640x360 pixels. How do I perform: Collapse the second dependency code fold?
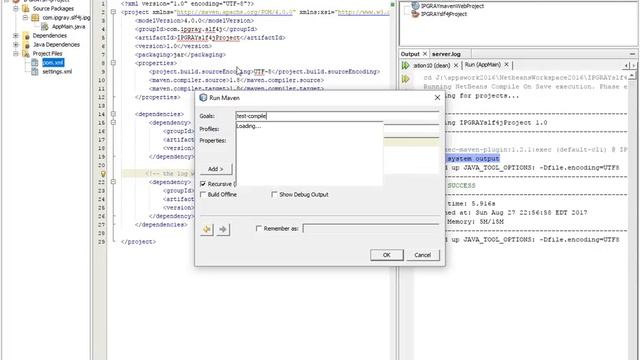(113, 182)
